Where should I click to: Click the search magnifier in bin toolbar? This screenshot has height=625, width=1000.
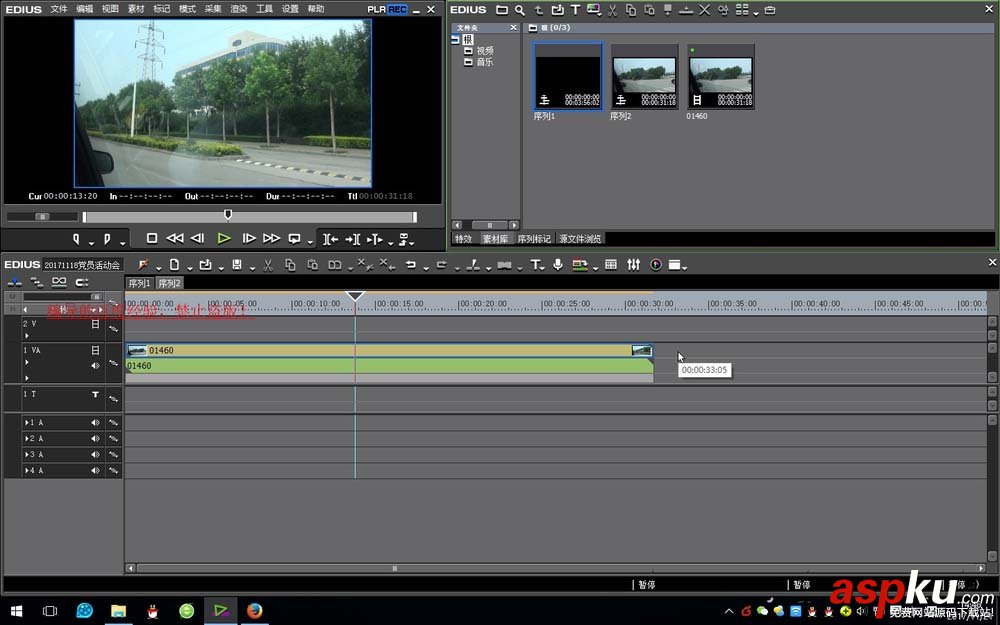(x=520, y=10)
